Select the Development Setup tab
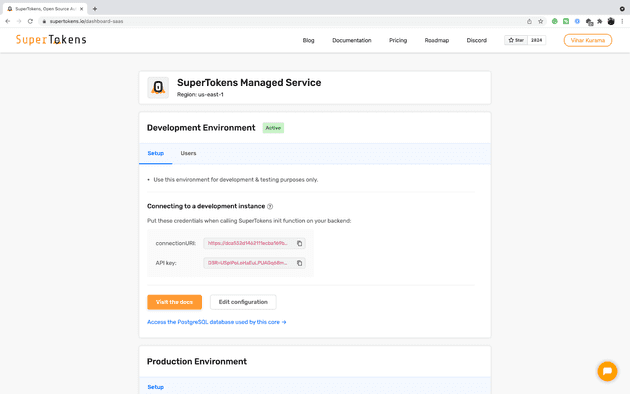Image resolution: width=630 pixels, height=394 pixels. [x=155, y=153]
